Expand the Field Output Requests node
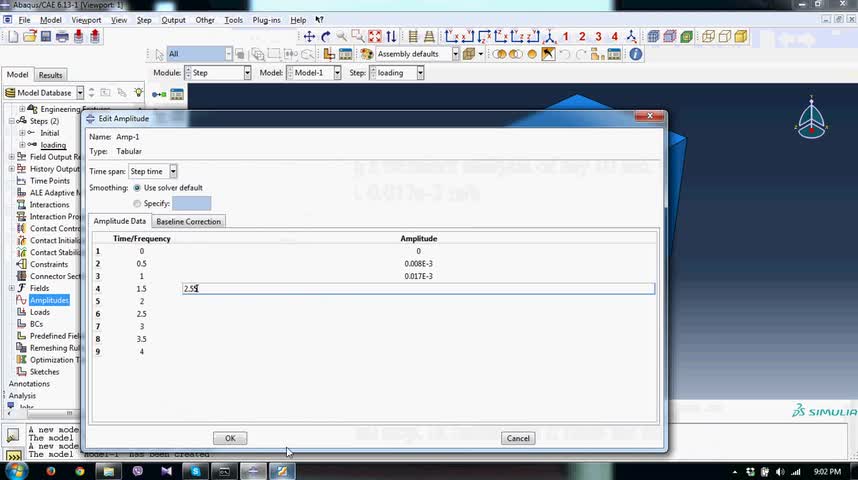 pyautogui.click(x=11, y=157)
